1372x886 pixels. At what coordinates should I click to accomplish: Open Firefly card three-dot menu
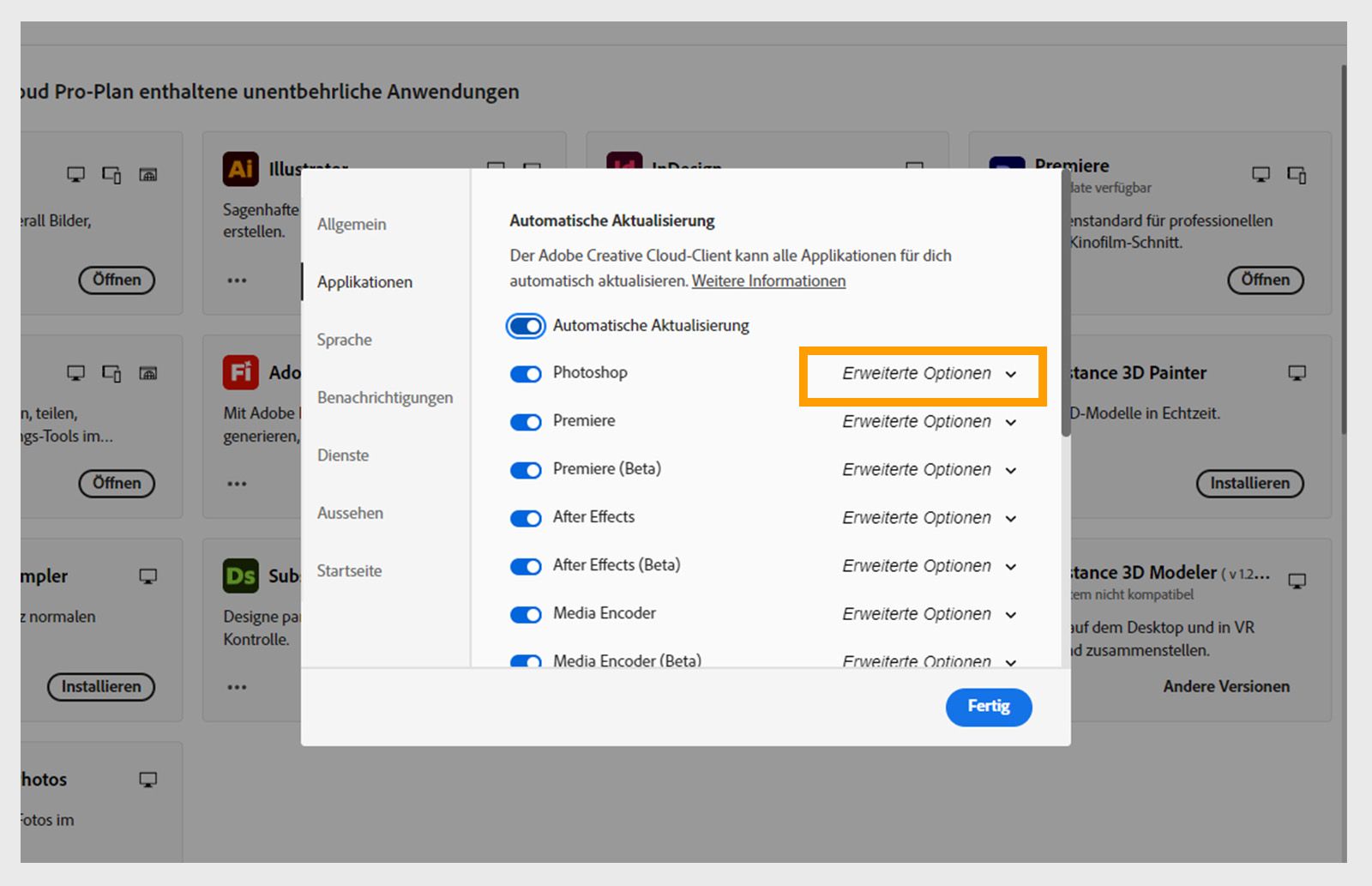pos(238,484)
